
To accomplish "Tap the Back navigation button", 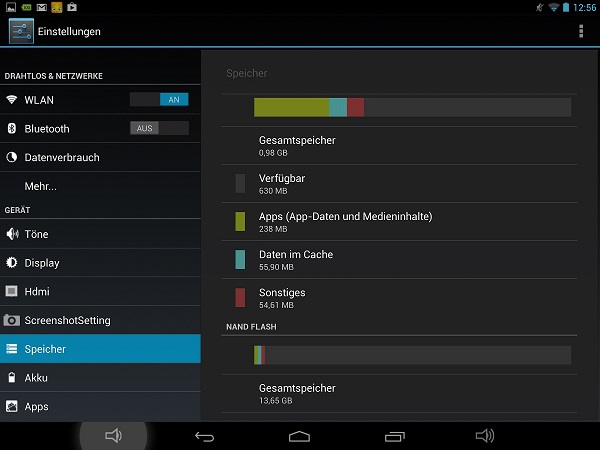I will 204,436.
